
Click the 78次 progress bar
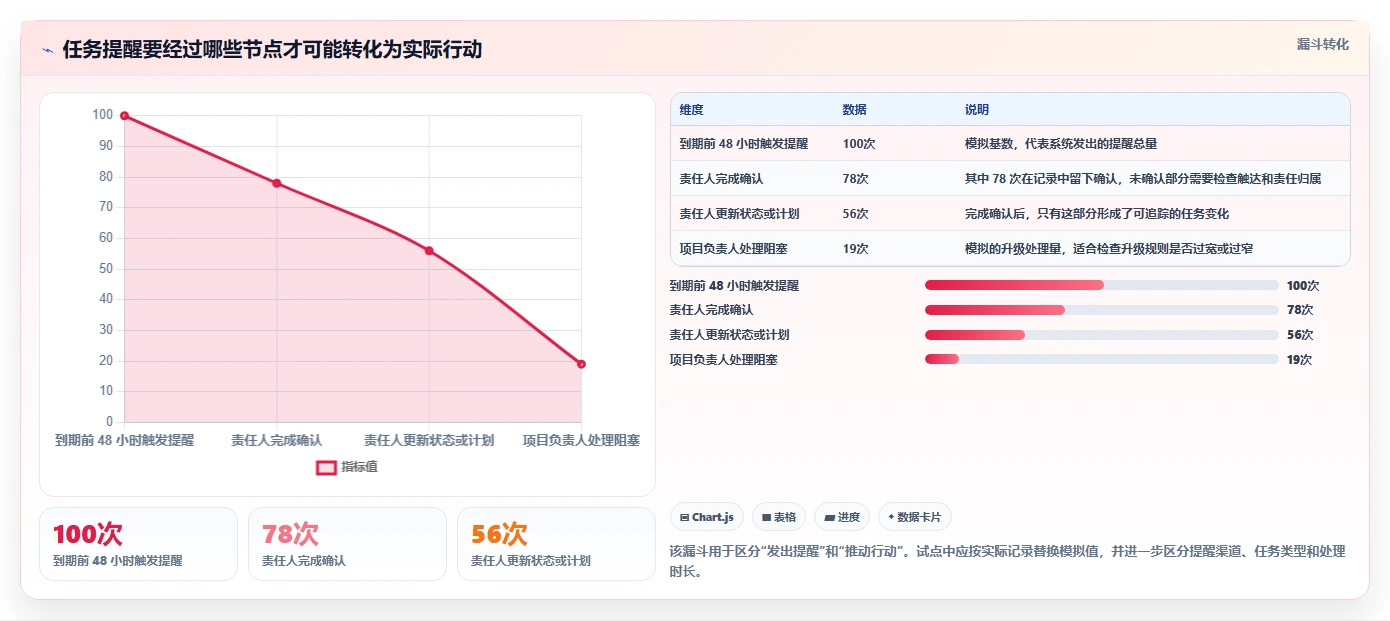[1102, 310]
